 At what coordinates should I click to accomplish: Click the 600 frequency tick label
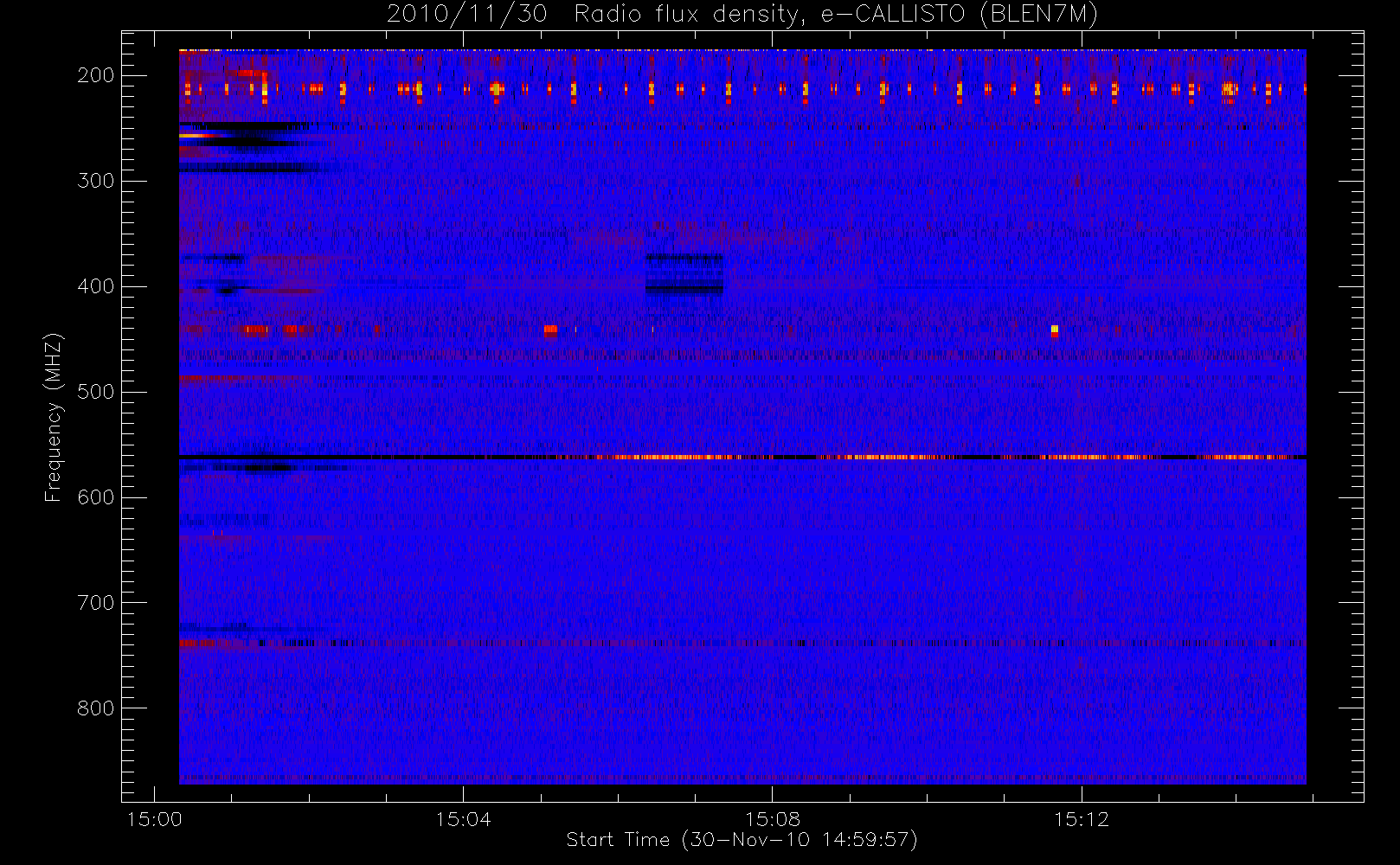point(95,497)
